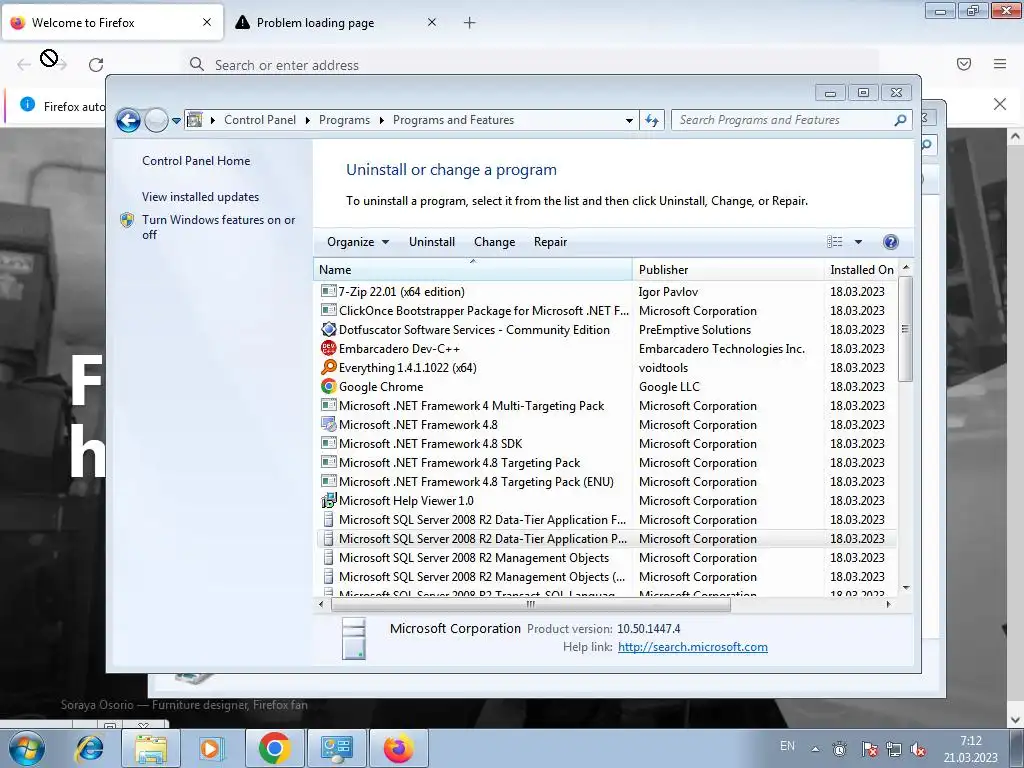
Task: Click PreEmptive Solutions publisher cell
Action: click(695, 330)
